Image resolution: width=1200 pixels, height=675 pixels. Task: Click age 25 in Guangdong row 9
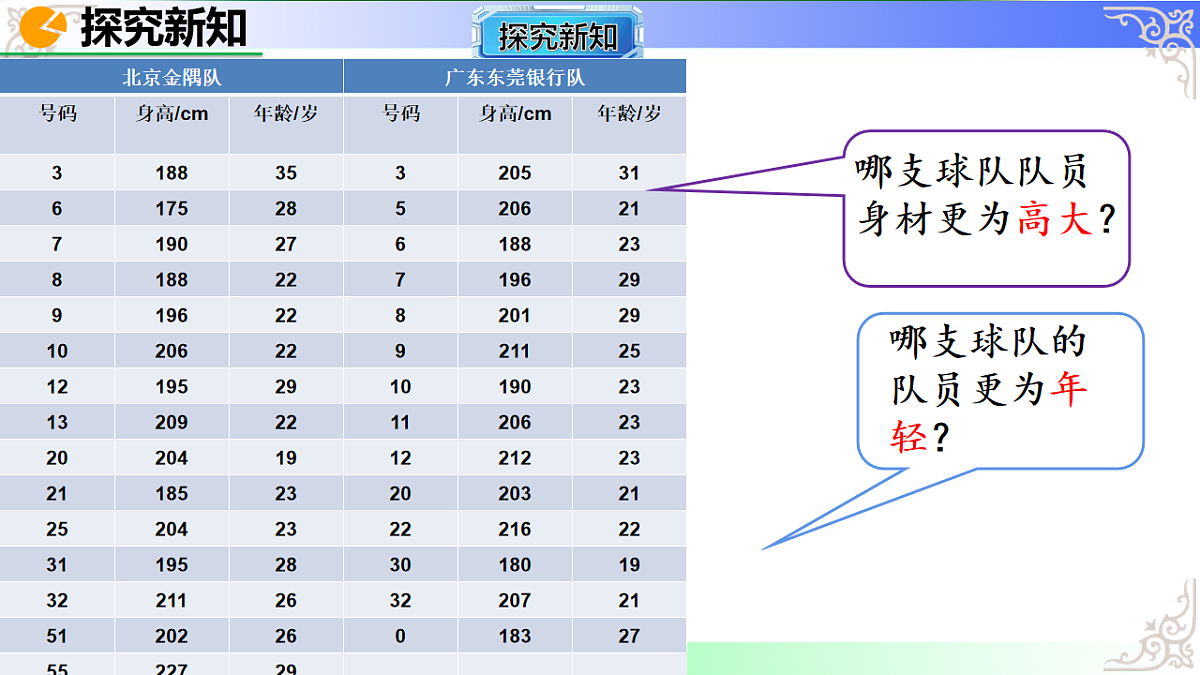629,351
